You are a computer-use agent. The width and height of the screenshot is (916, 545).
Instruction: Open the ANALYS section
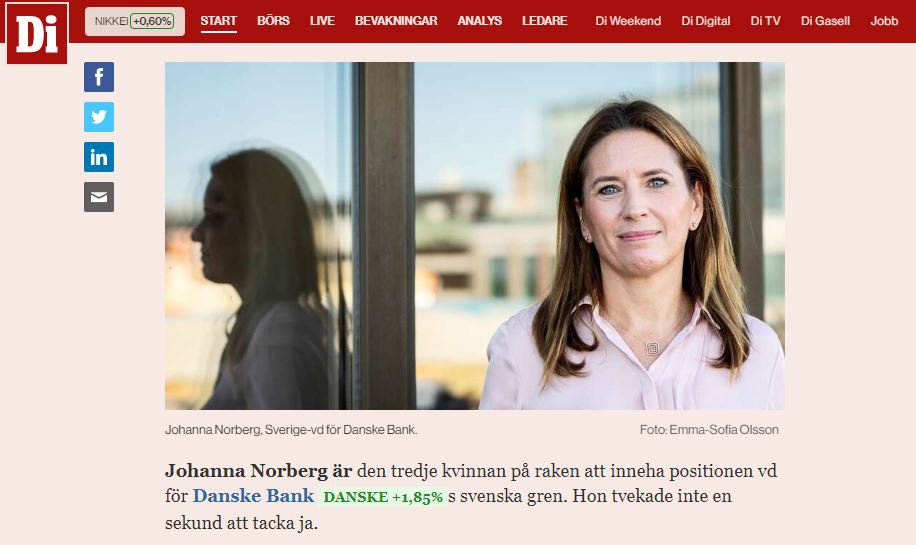pyautogui.click(x=480, y=21)
